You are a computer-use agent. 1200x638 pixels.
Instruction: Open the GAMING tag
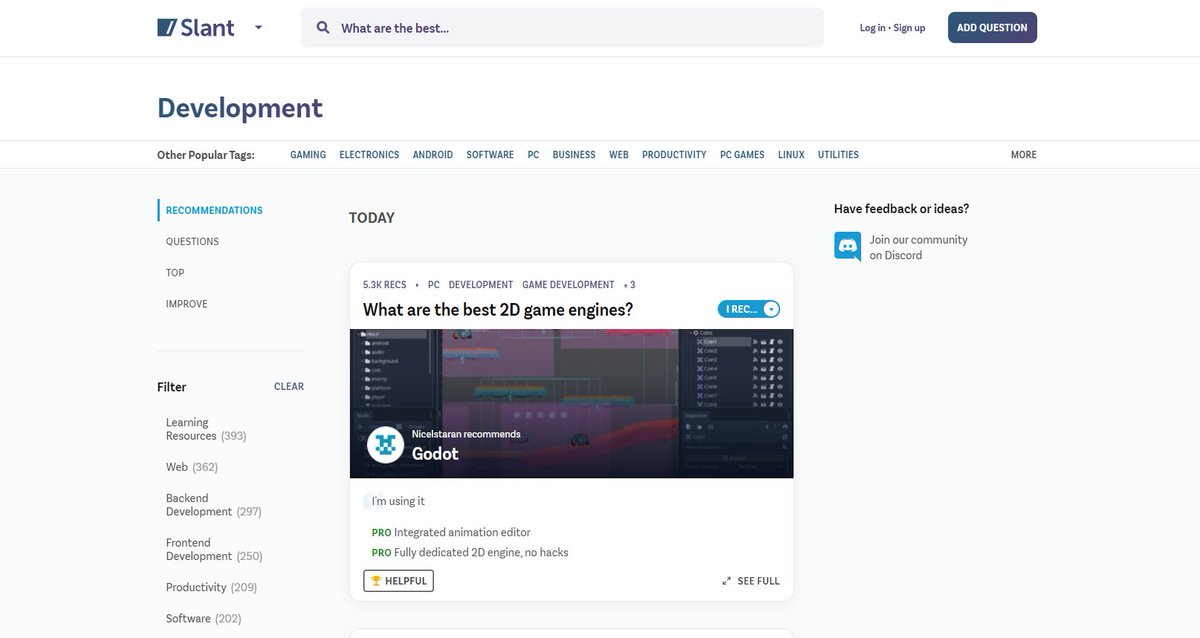(x=308, y=155)
